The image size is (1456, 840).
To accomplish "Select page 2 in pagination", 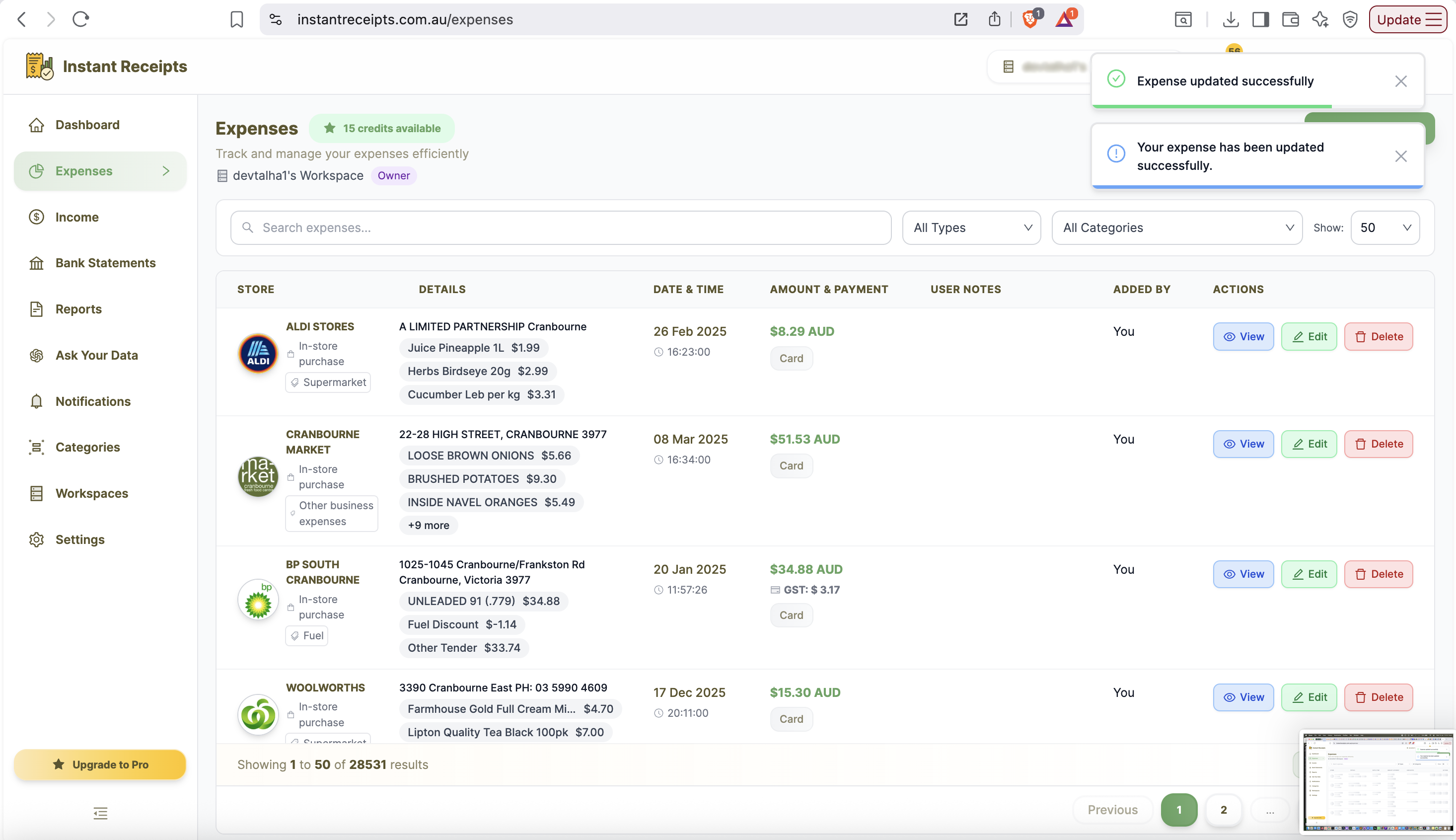I will pyautogui.click(x=1224, y=810).
